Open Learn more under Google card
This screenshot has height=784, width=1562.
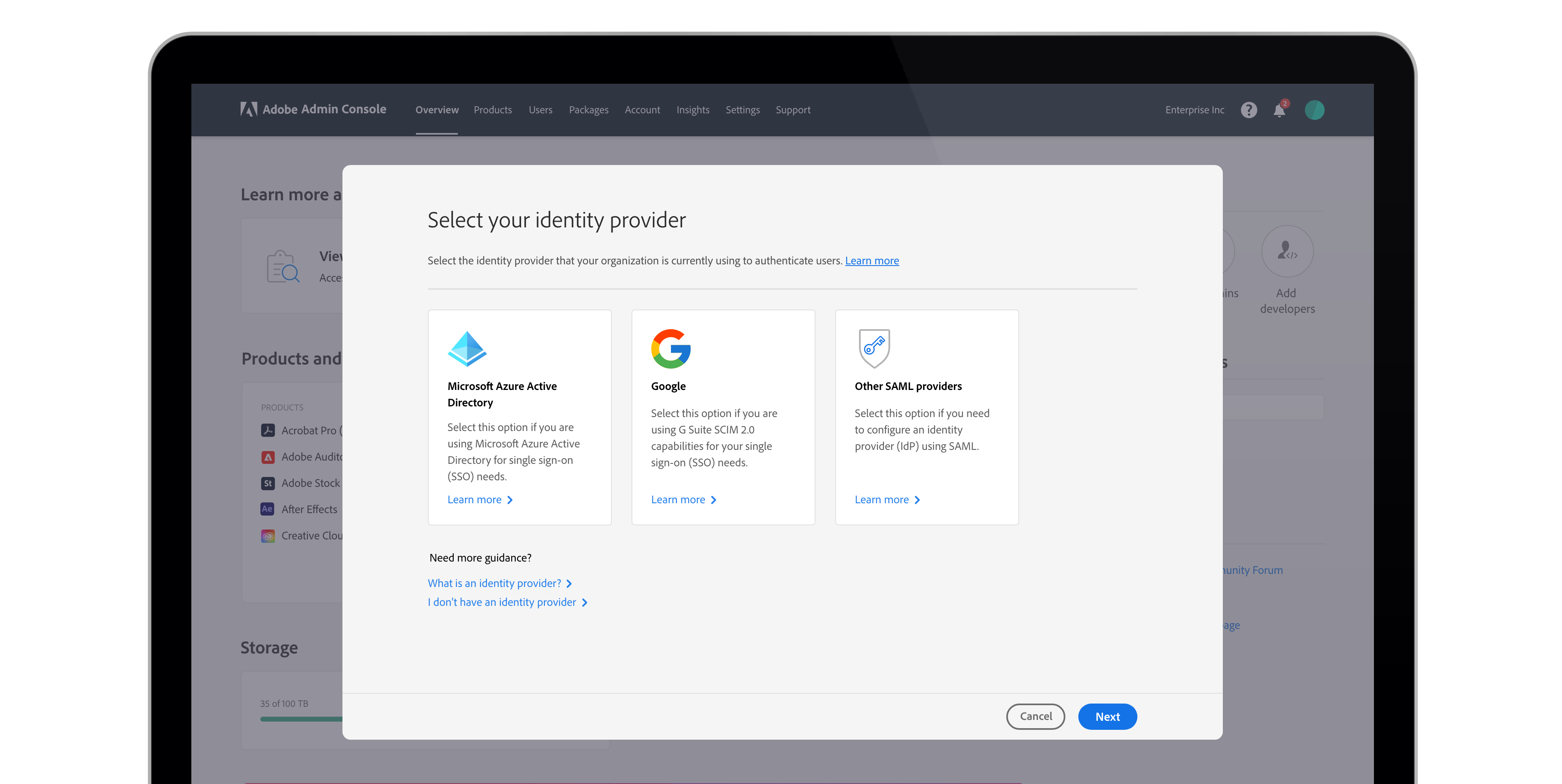[x=684, y=500]
